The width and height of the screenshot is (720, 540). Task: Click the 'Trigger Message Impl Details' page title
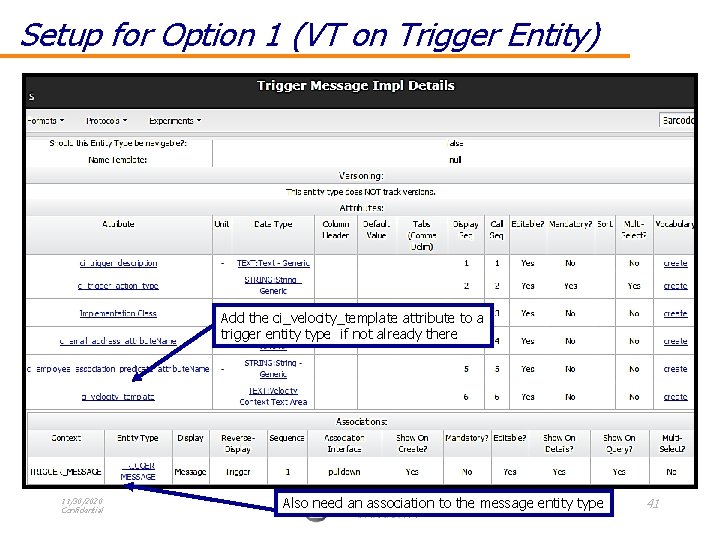pyautogui.click(x=356, y=85)
